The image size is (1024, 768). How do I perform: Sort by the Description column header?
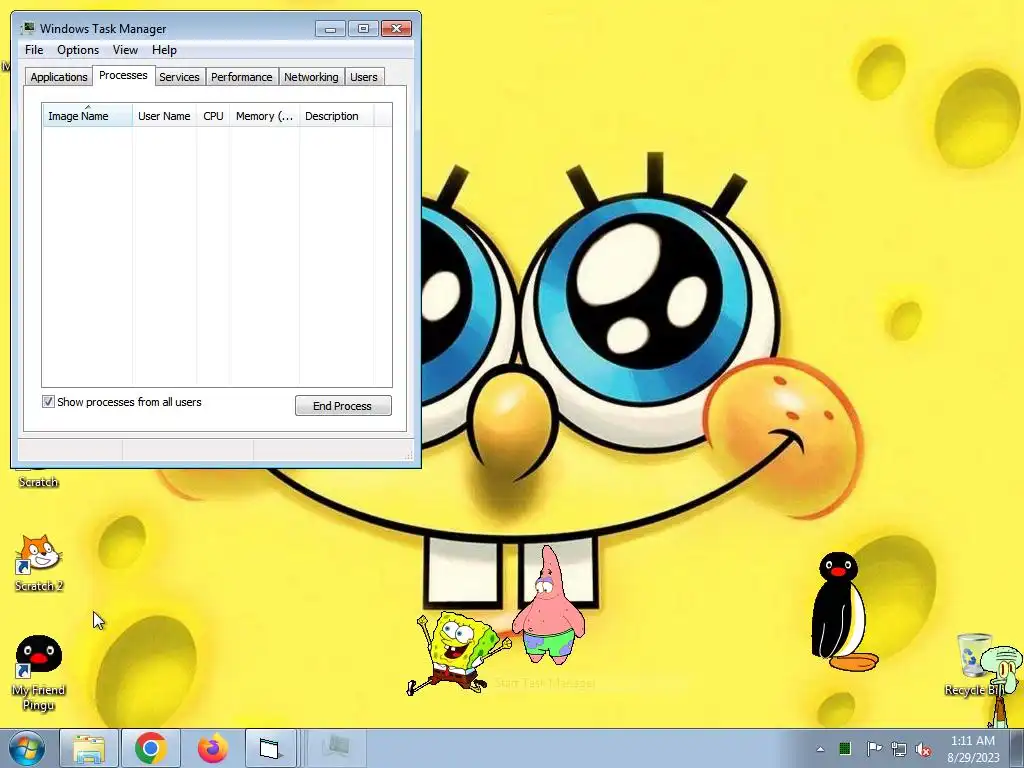(336, 116)
